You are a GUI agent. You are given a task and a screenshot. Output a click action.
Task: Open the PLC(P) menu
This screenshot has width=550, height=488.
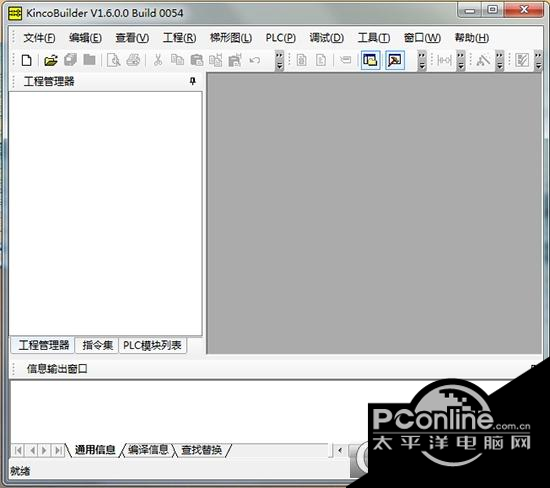[281, 38]
